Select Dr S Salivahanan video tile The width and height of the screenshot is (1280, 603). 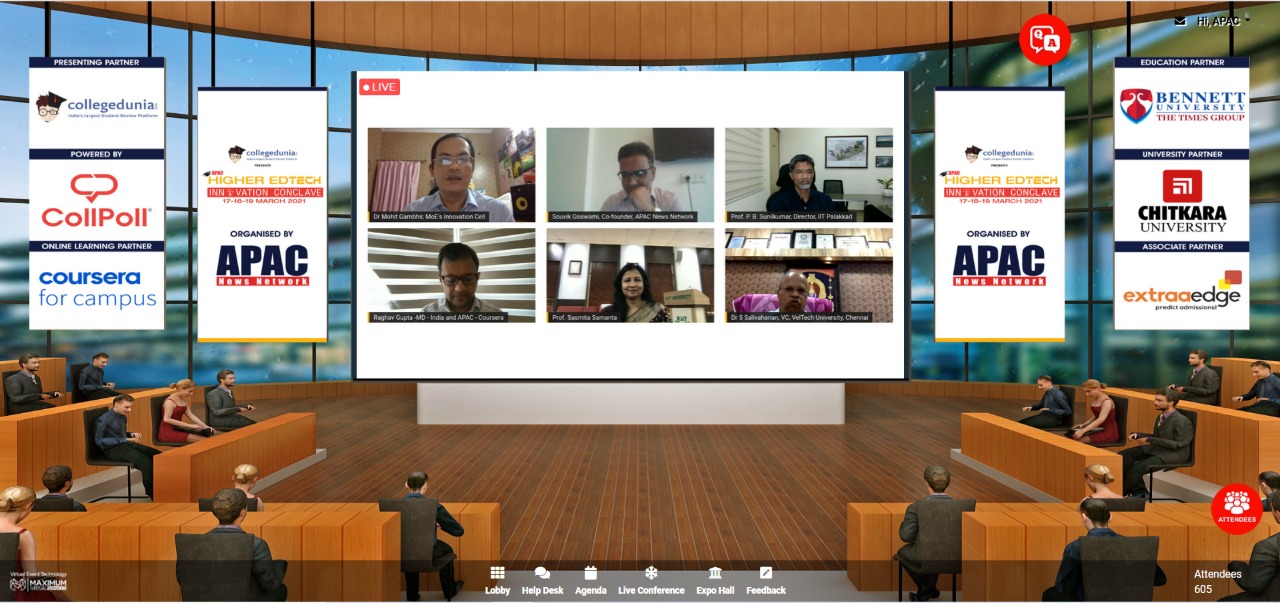coord(809,275)
